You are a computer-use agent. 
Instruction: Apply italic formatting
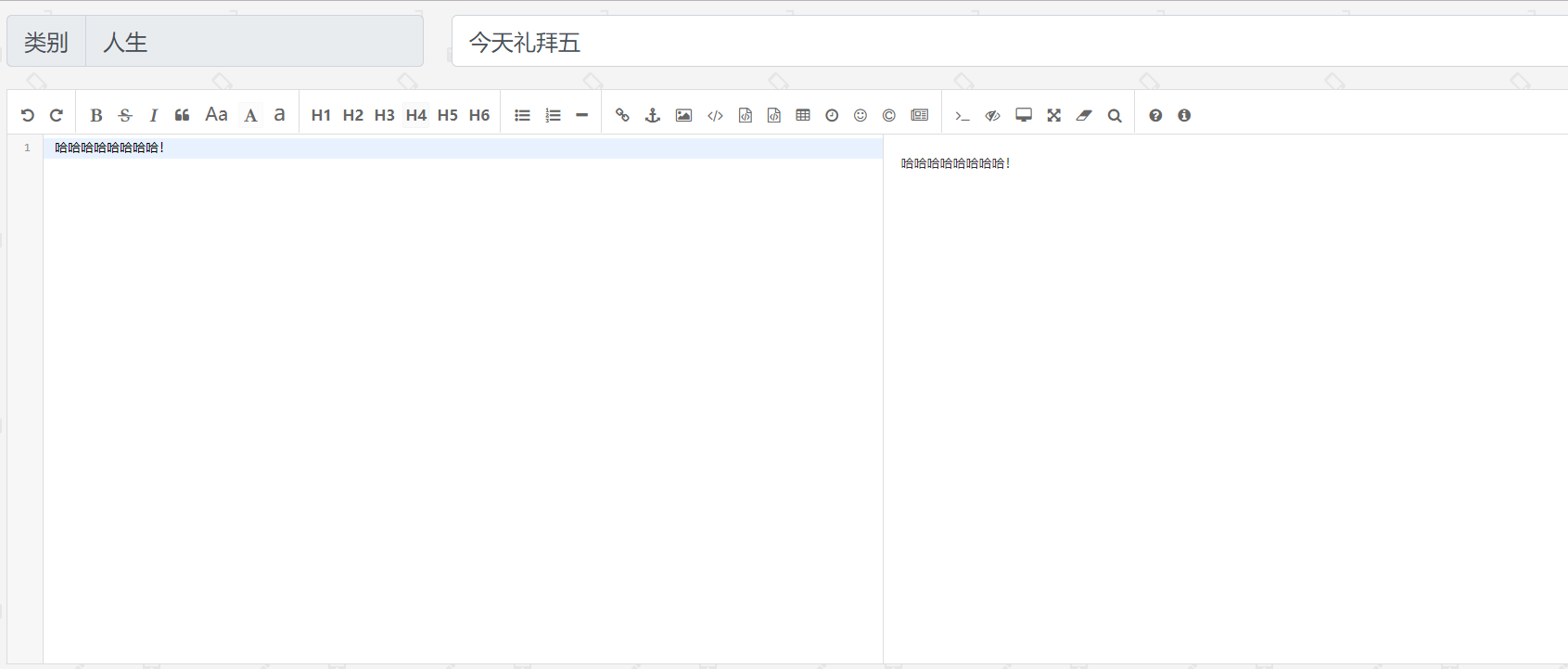(x=154, y=115)
